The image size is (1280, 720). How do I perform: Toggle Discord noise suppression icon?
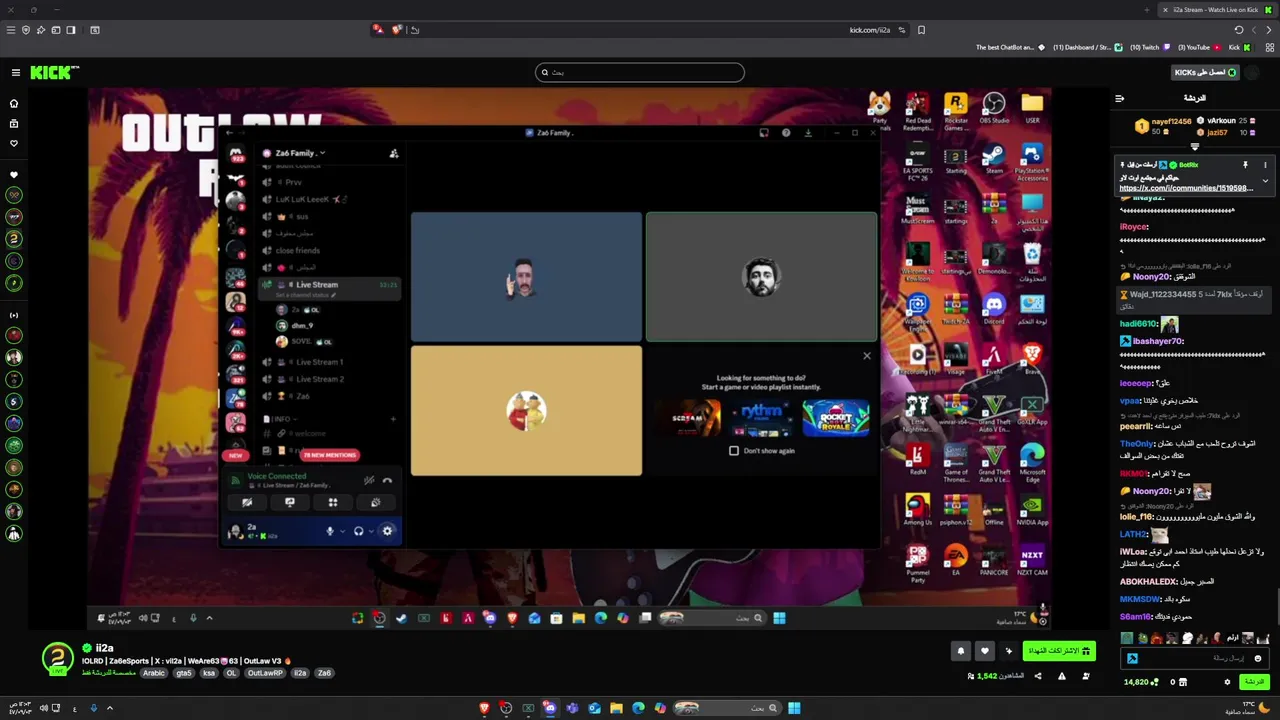(x=369, y=480)
